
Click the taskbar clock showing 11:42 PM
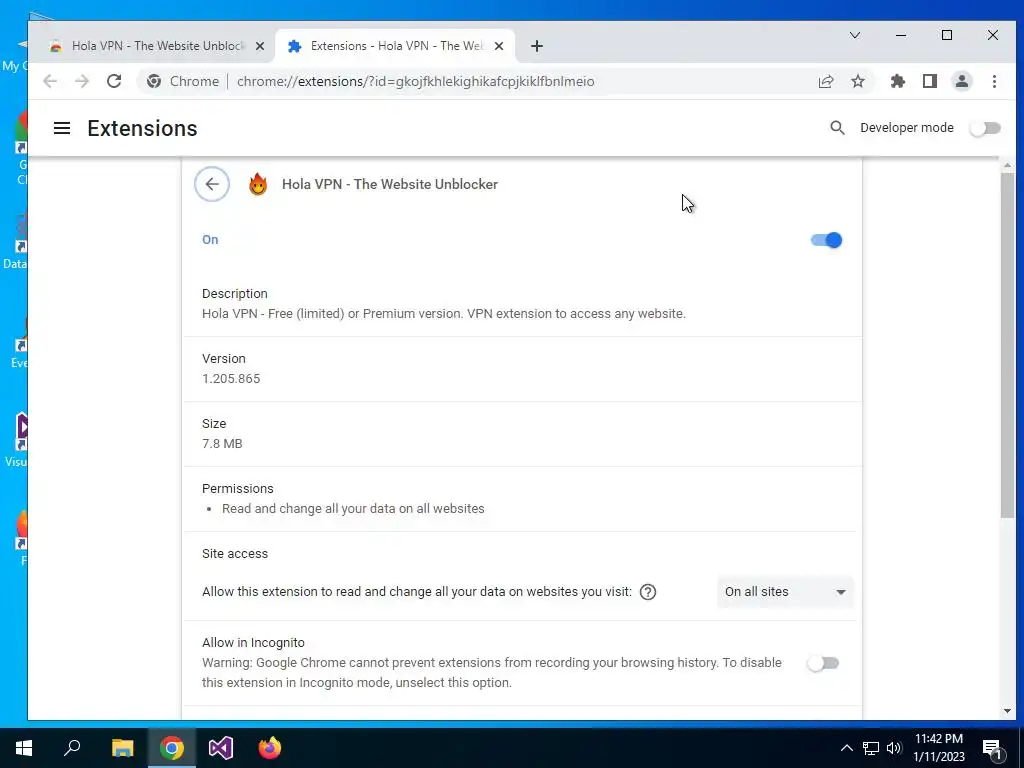pos(938,748)
